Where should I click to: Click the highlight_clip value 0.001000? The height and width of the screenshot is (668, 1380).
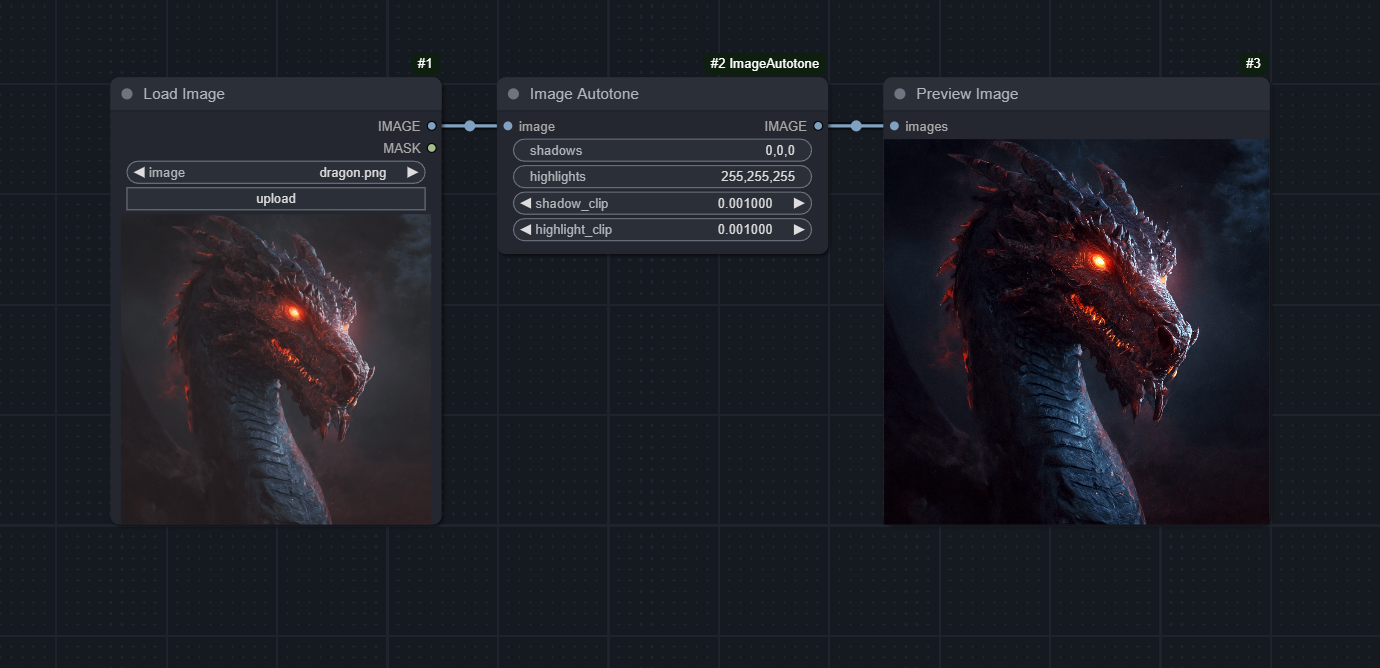[745, 229]
